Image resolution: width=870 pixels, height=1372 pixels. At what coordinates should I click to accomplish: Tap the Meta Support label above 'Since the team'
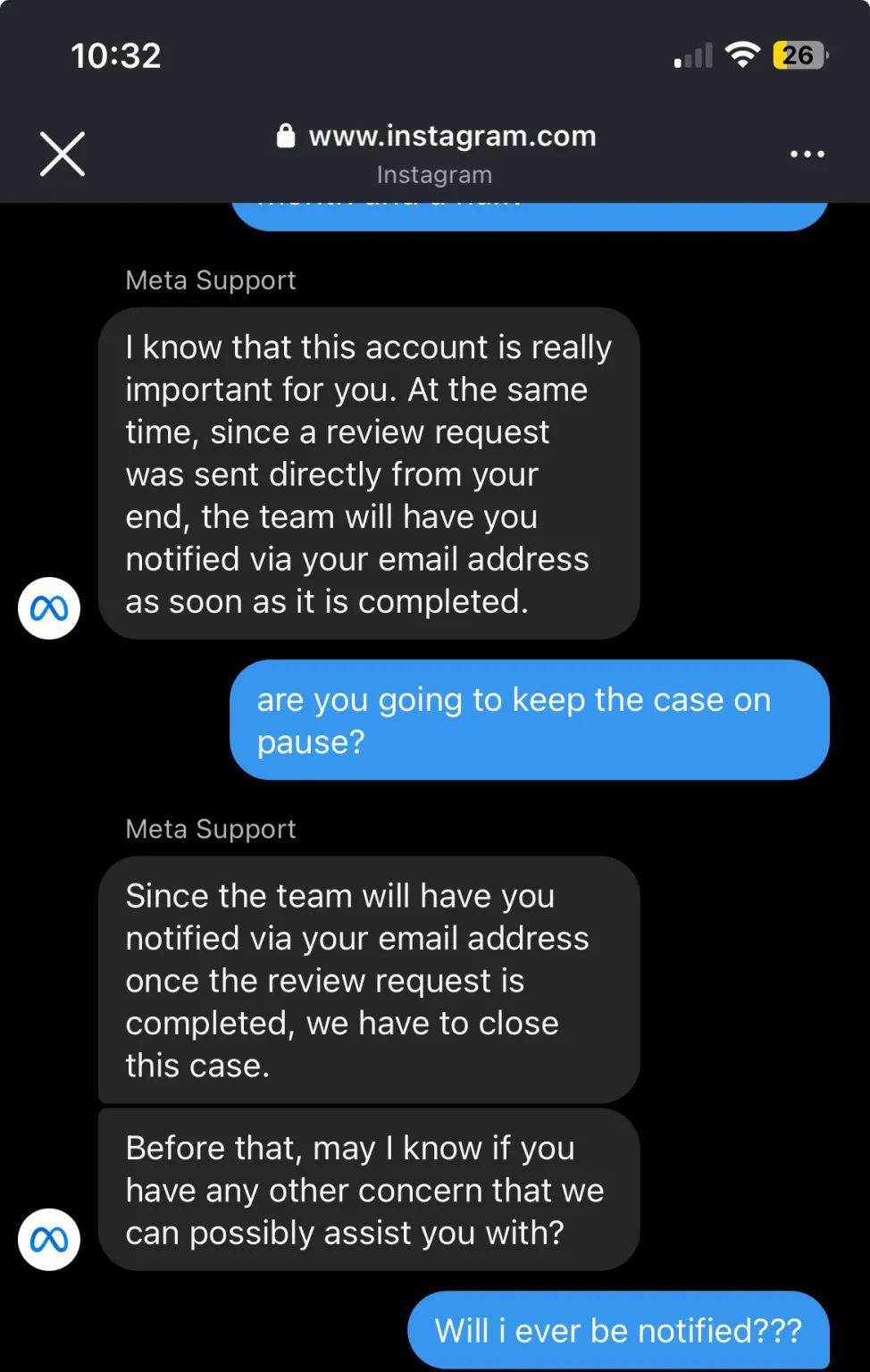point(210,828)
